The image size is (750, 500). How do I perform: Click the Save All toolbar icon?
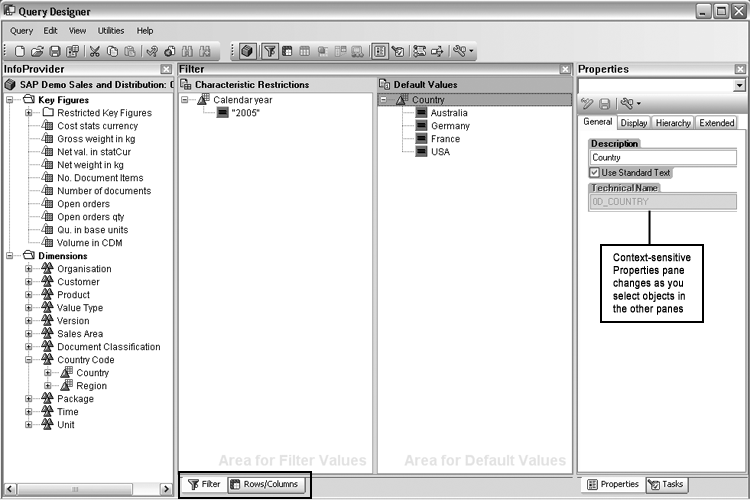point(73,51)
